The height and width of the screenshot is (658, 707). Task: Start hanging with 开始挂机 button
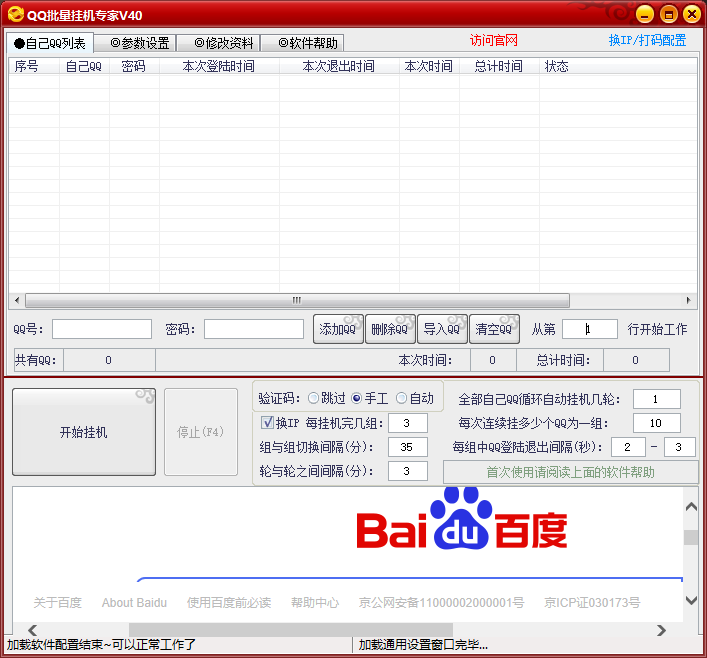84,432
